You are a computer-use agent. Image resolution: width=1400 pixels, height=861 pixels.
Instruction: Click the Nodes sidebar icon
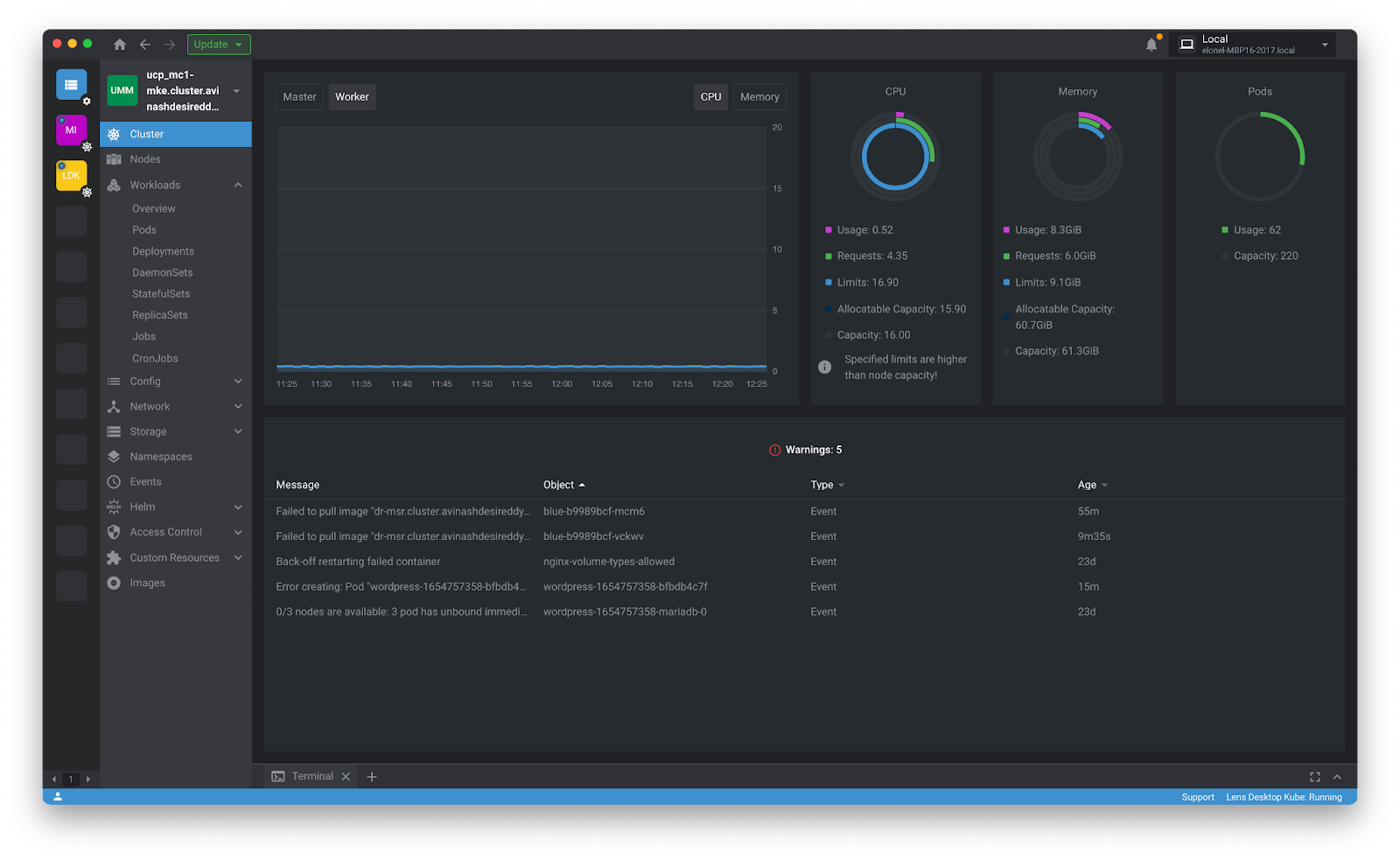pos(114,159)
